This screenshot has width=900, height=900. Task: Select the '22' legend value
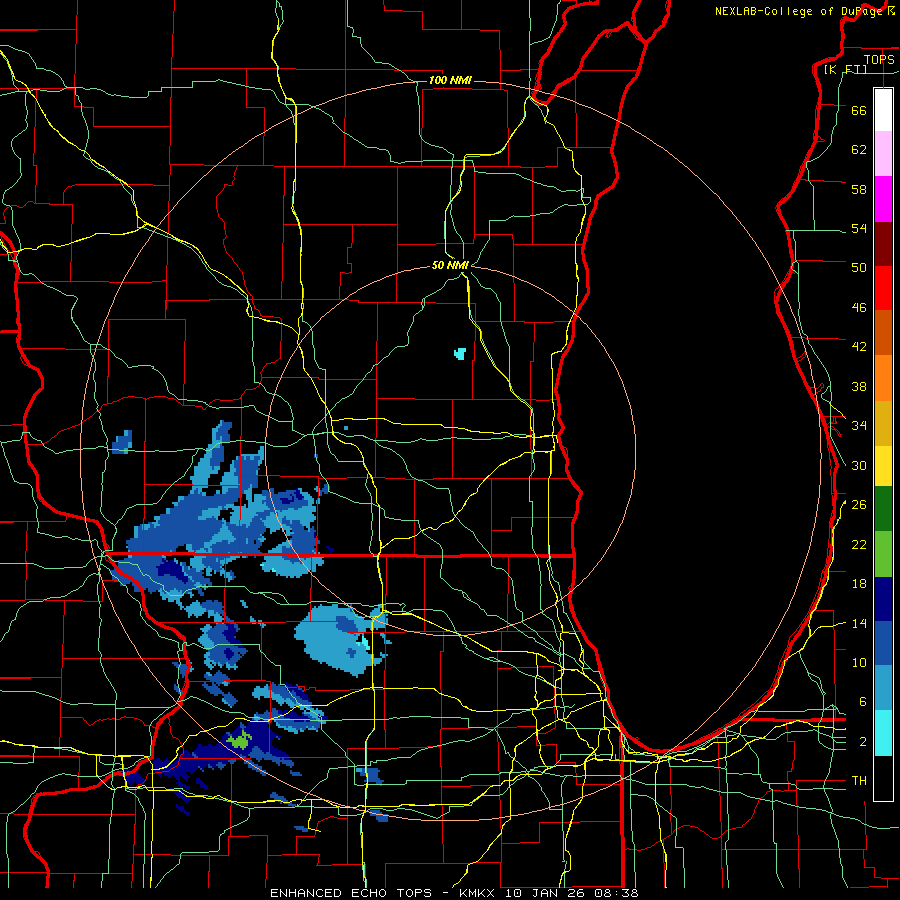(x=859, y=544)
